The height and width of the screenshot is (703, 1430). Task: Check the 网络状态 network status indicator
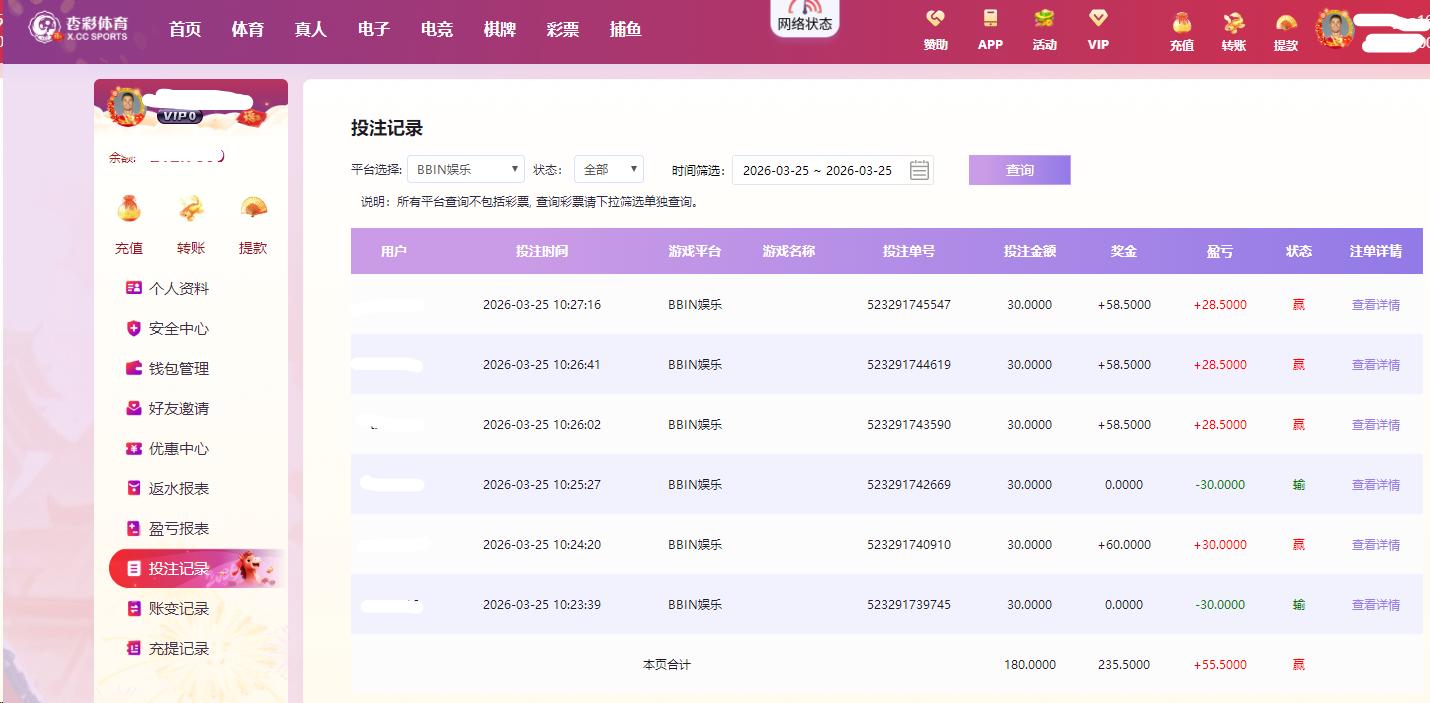804,17
